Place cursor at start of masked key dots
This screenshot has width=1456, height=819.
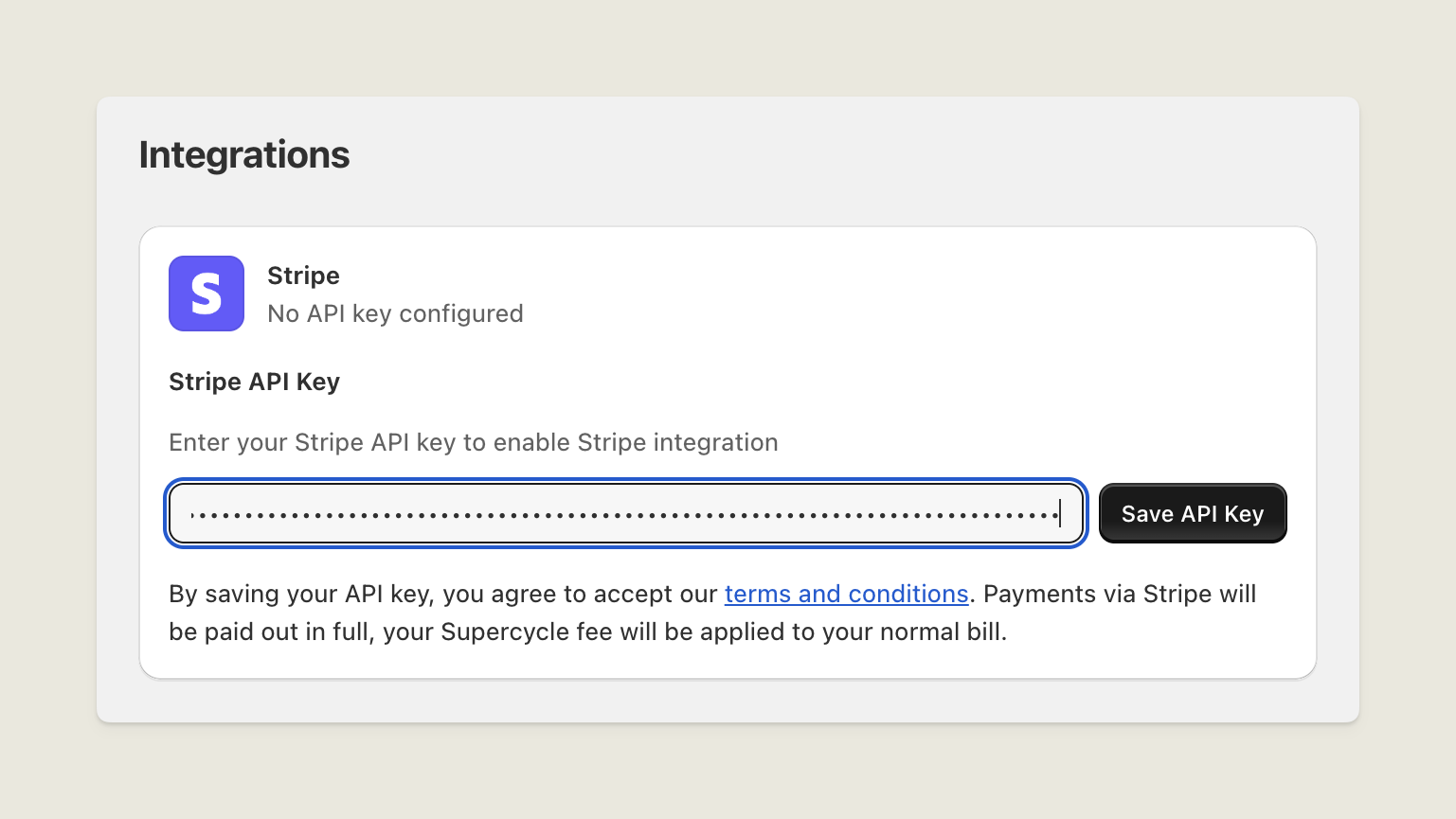click(192, 515)
